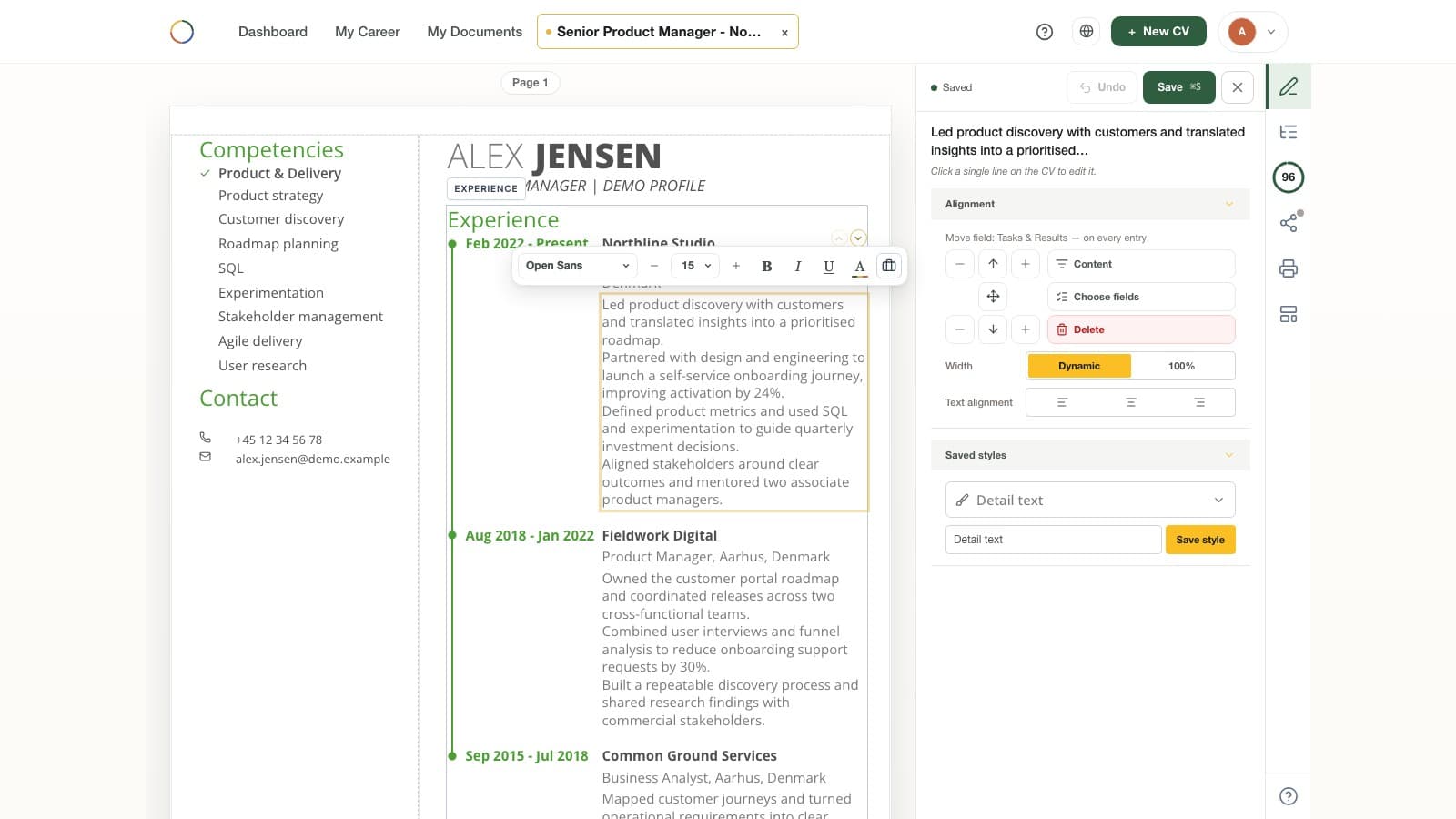Select Dynamic width option

click(1079, 366)
